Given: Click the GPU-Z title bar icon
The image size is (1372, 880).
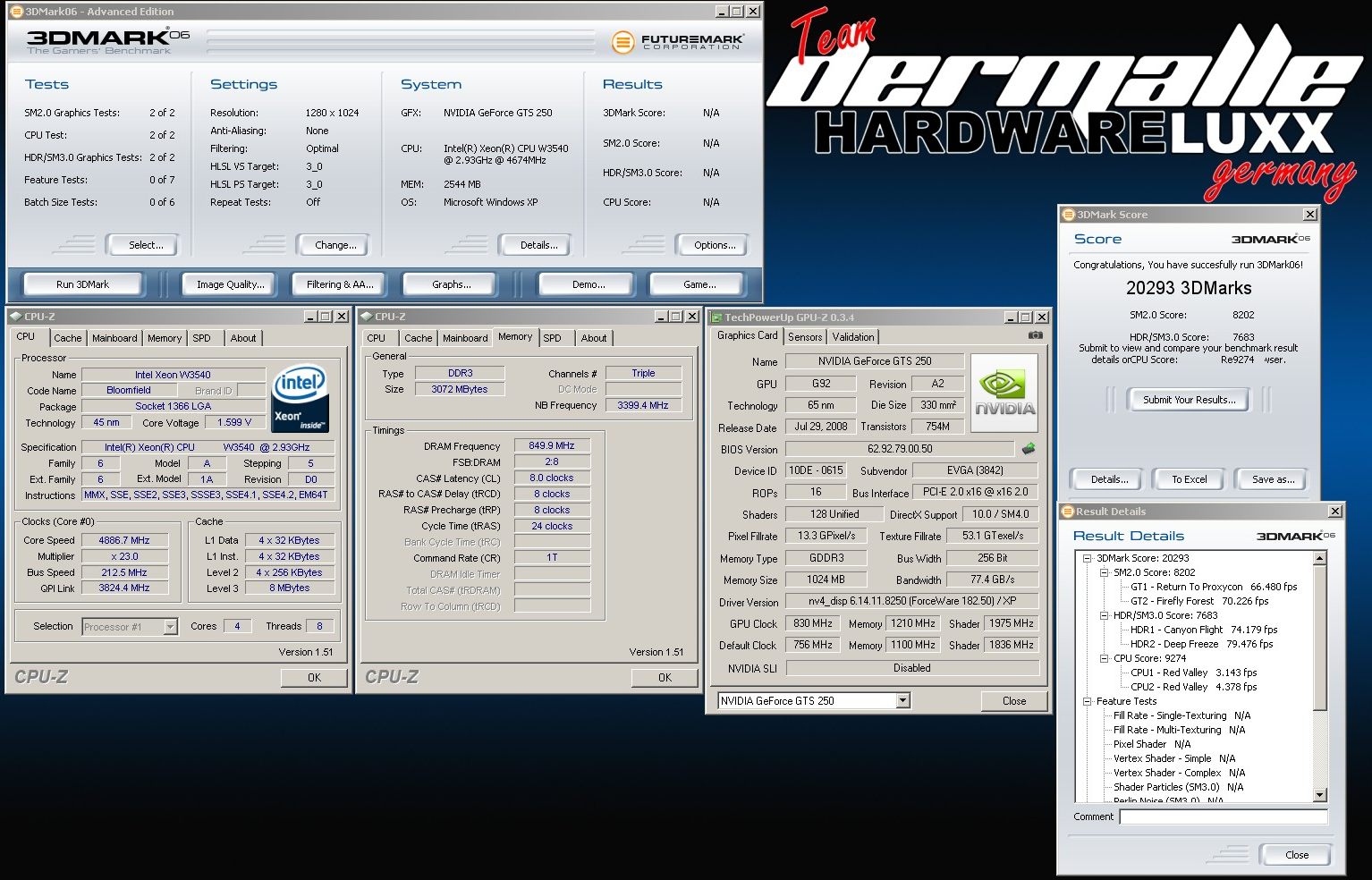Looking at the screenshot, I should (x=716, y=317).
